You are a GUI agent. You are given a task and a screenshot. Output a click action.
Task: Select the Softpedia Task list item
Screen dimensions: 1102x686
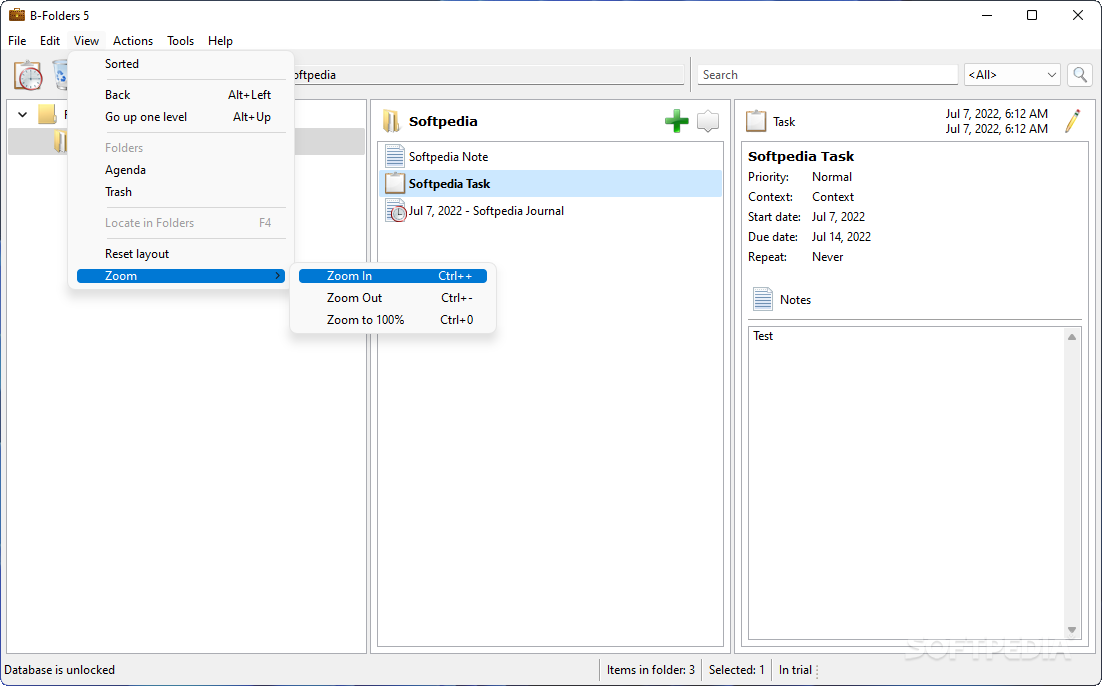point(550,183)
